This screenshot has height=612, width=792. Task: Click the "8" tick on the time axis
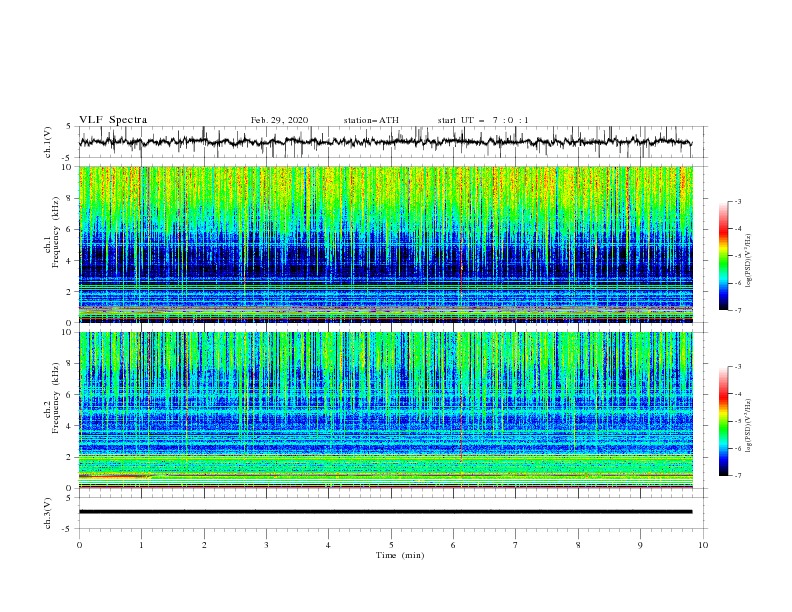point(578,545)
